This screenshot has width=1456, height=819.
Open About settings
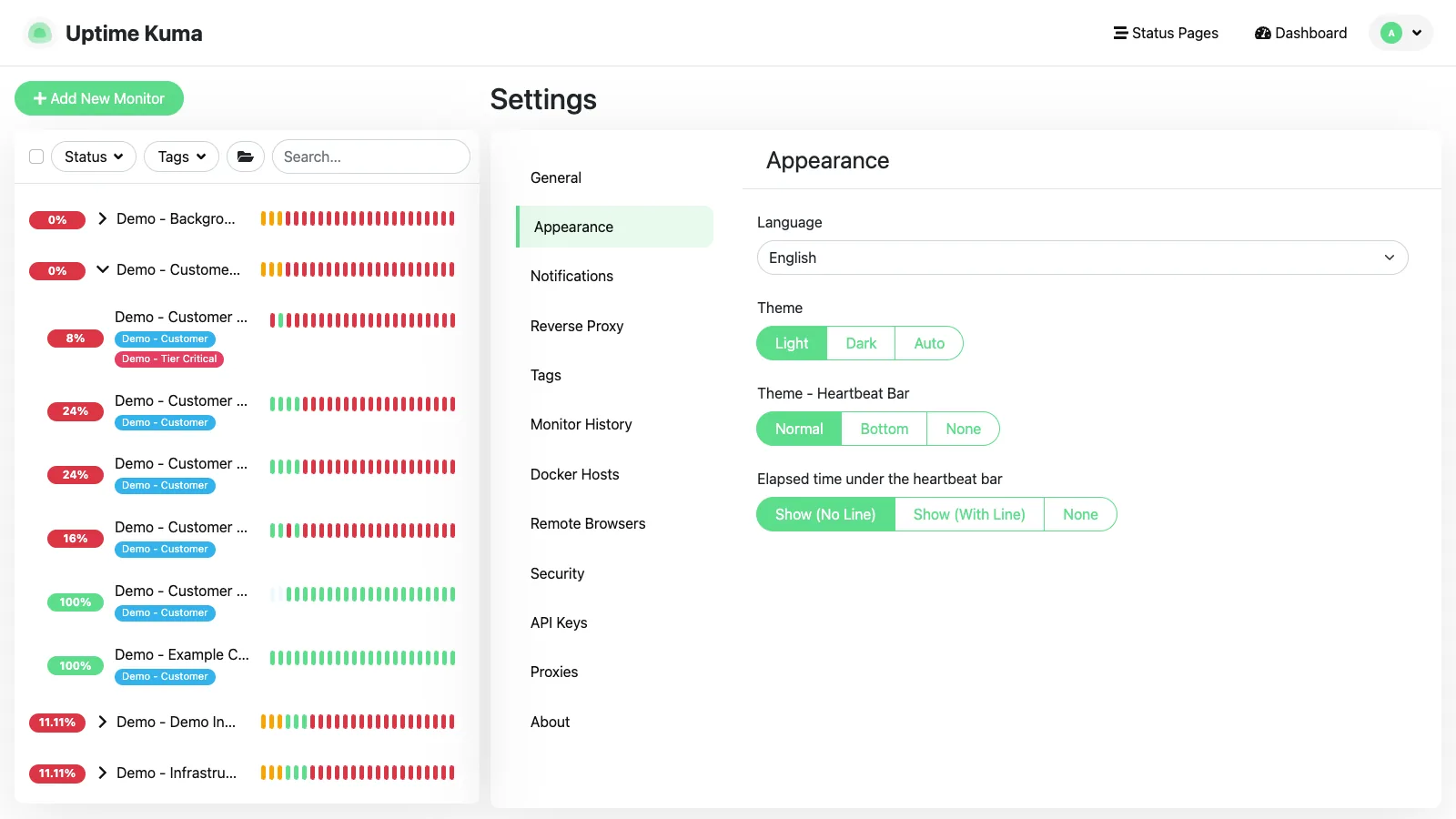tap(615, 722)
